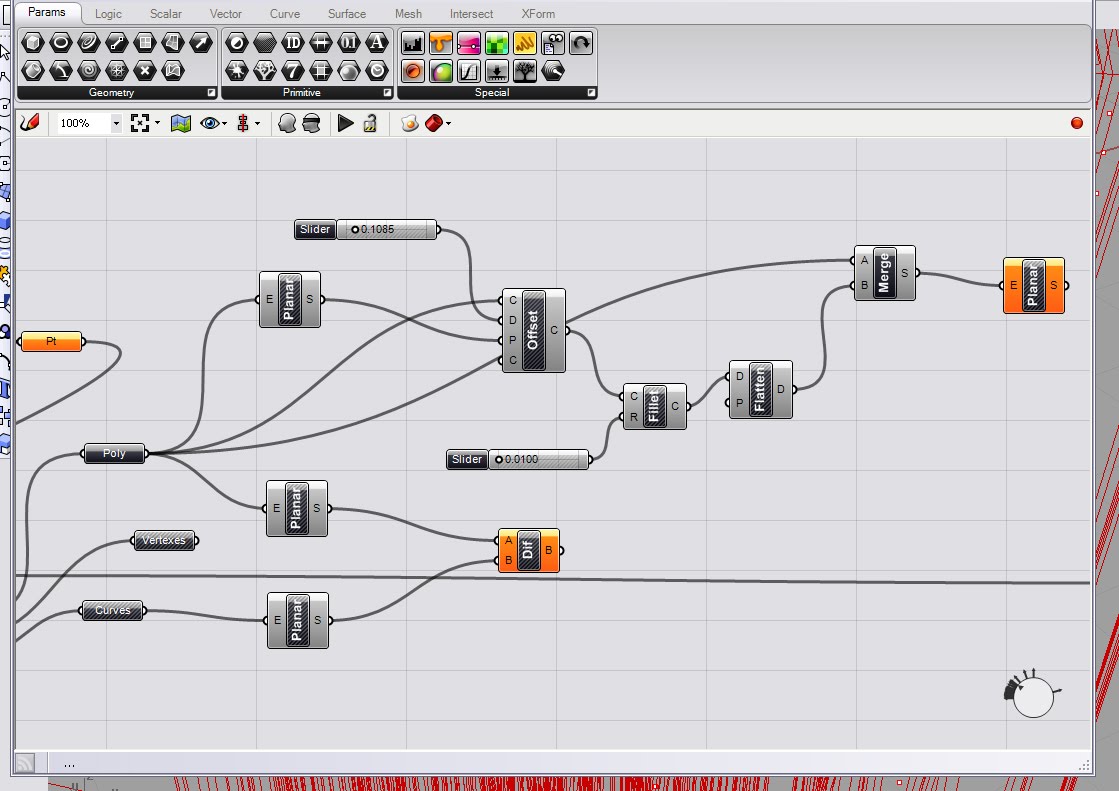The image size is (1119, 791).
Task: Expand the Primitive panel corner button
Action: [x=388, y=93]
